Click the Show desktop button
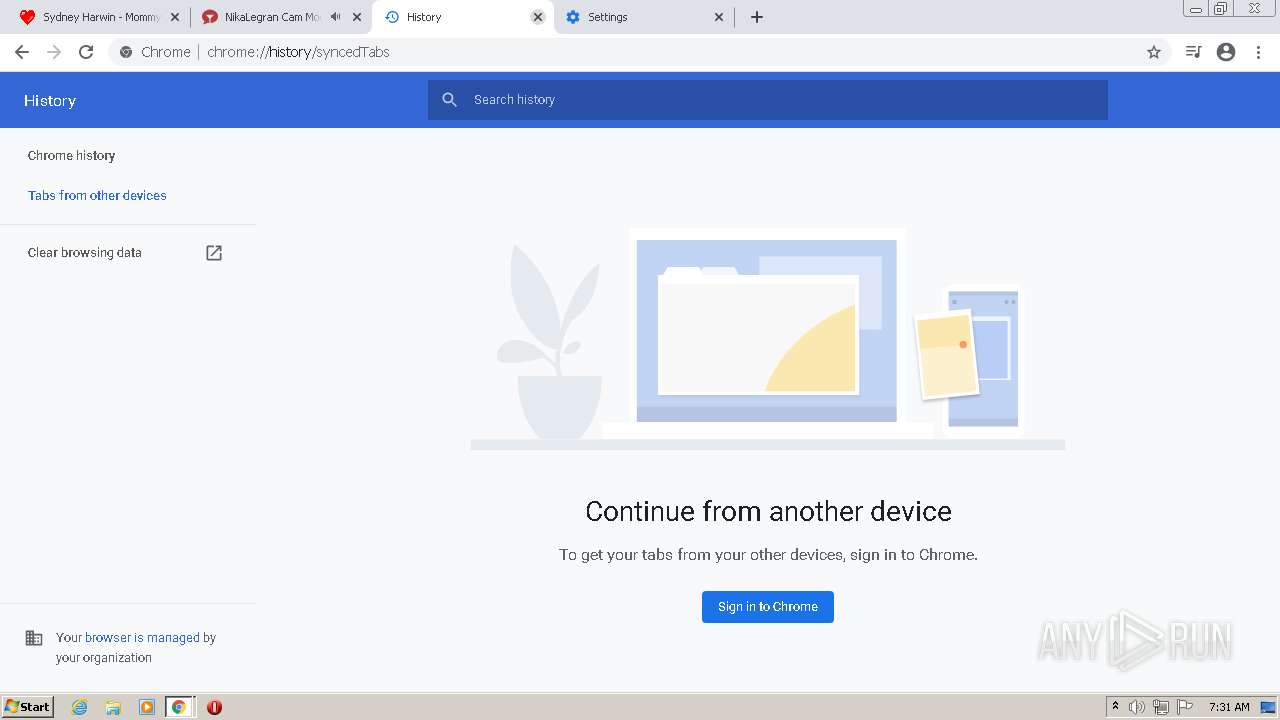Image resolution: width=1280 pixels, height=720 pixels. pos(1269,707)
